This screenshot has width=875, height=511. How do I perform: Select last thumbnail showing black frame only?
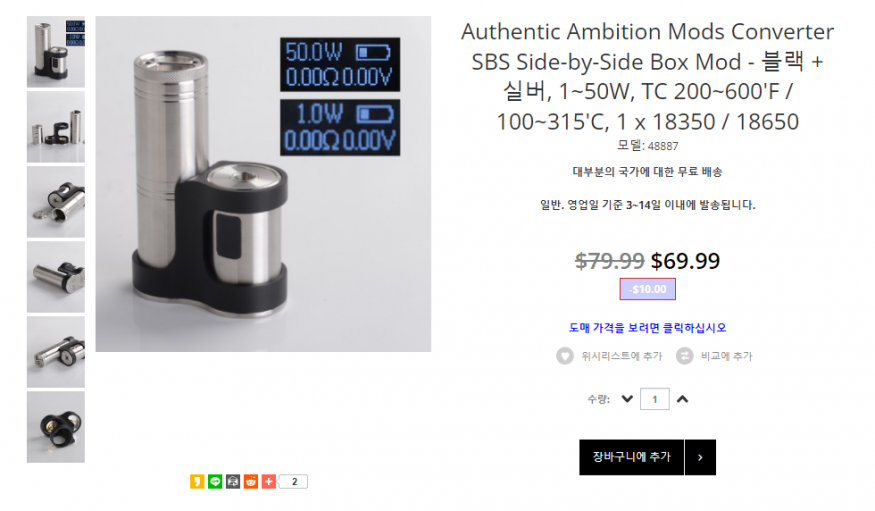click(x=56, y=427)
